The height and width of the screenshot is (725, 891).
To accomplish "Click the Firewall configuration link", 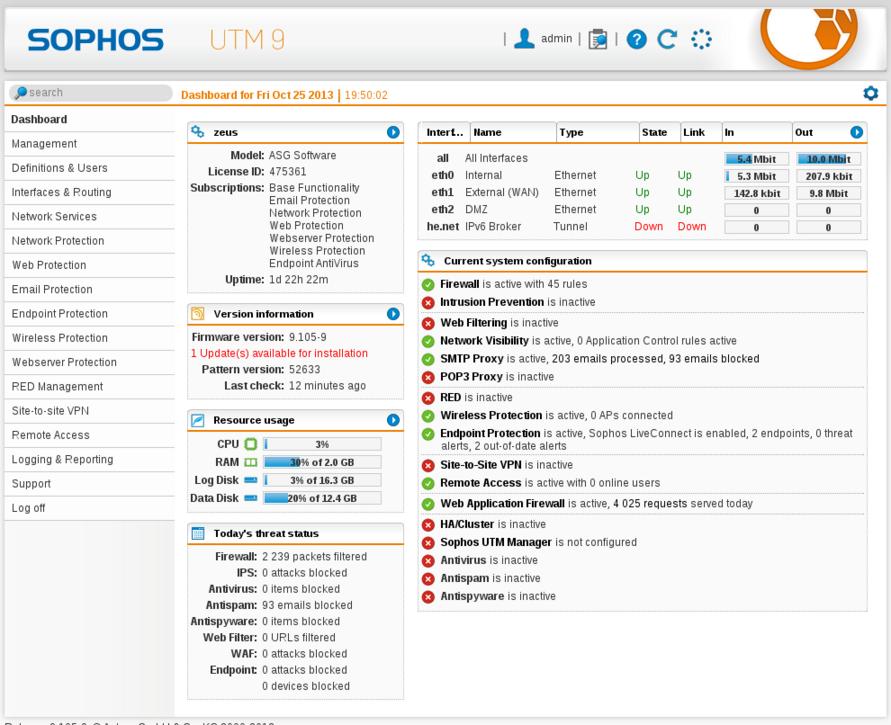I will [x=460, y=284].
